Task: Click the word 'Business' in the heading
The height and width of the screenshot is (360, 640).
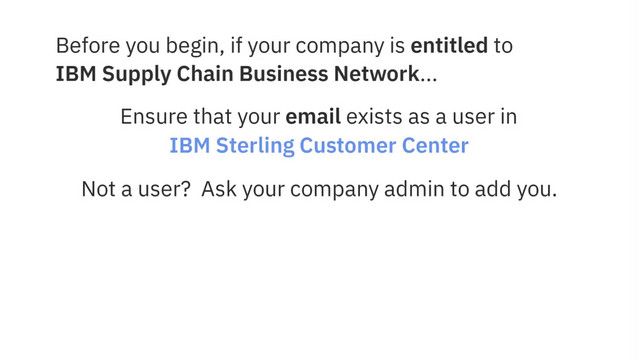Action: click(283, 74)
